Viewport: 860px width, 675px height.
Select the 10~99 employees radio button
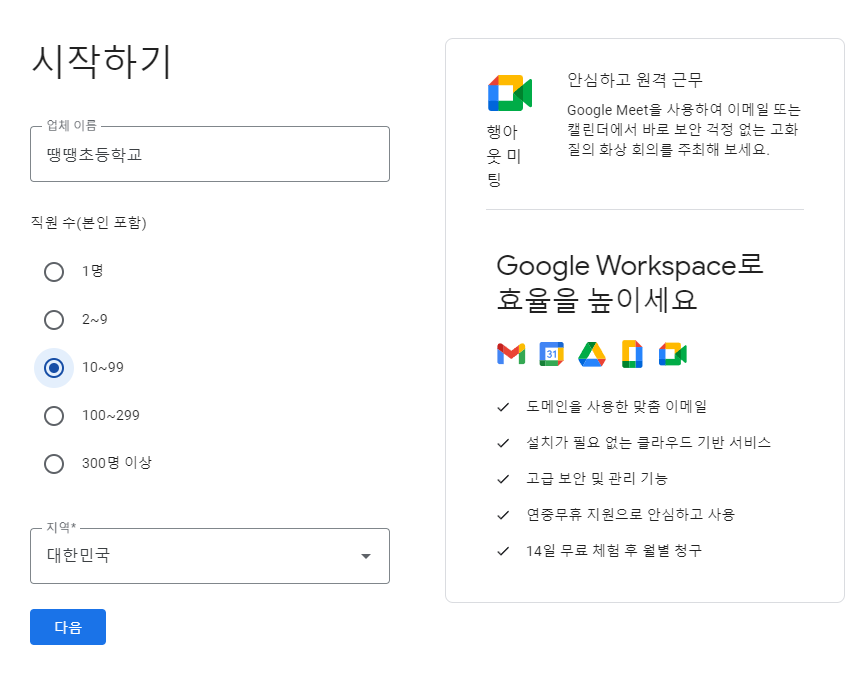(54, 368)
